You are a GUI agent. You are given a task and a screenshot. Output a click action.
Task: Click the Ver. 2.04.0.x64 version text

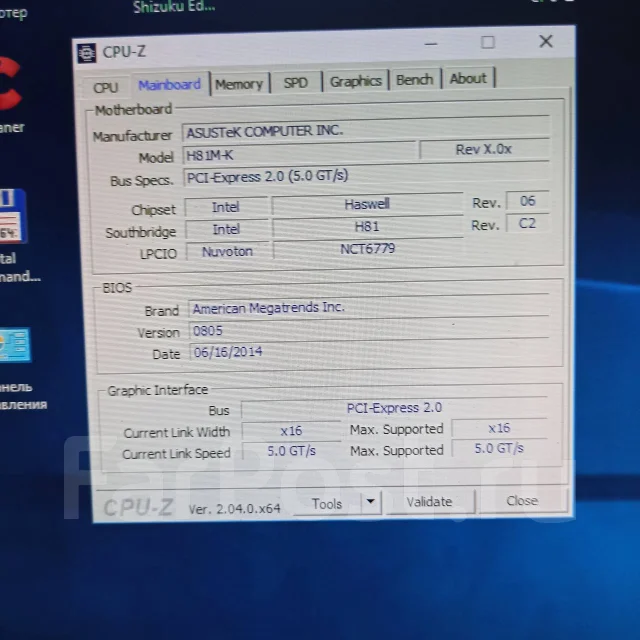[234, 509]
